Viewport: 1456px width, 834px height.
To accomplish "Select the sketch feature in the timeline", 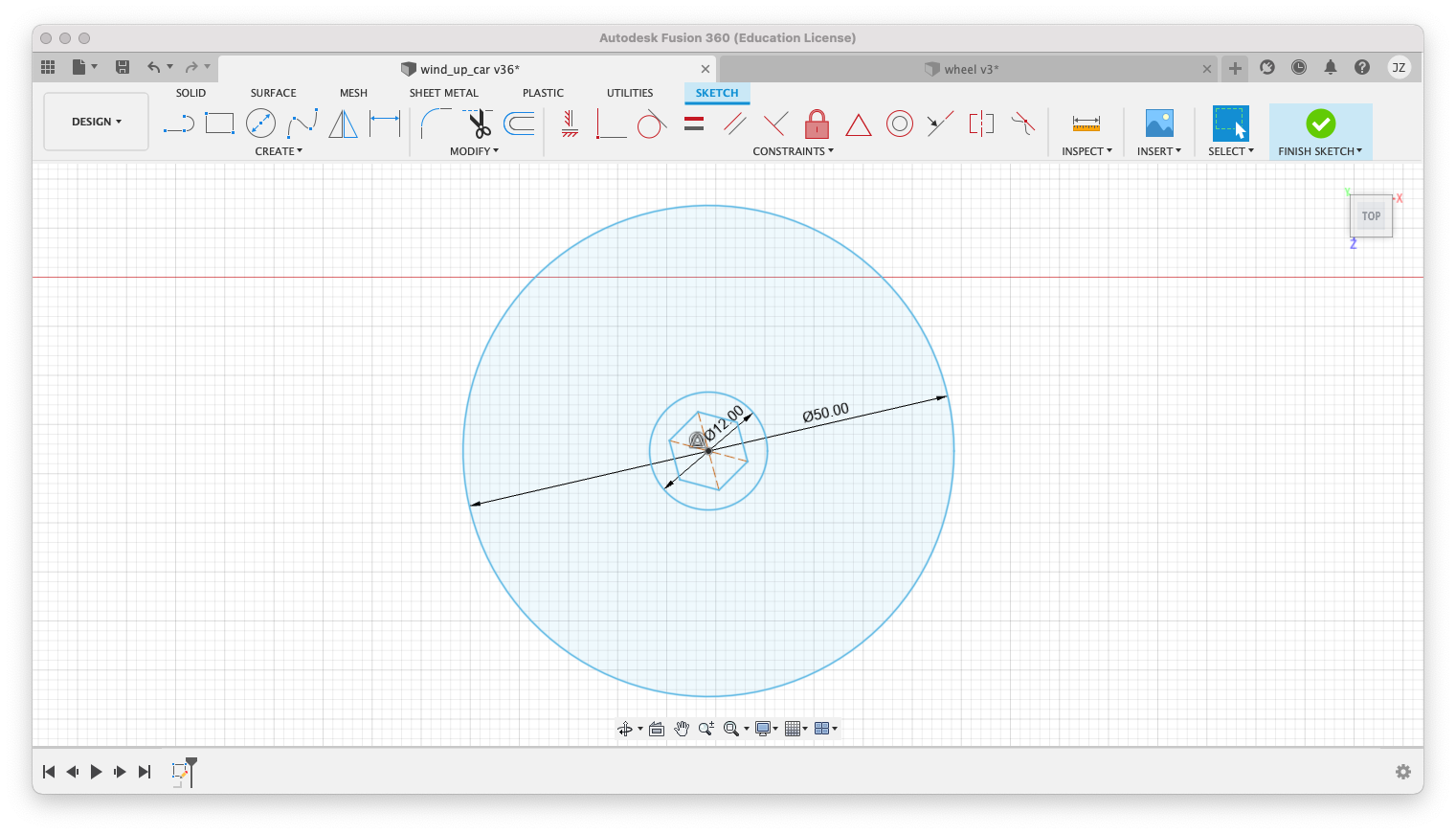I will (x=180, y=771).
